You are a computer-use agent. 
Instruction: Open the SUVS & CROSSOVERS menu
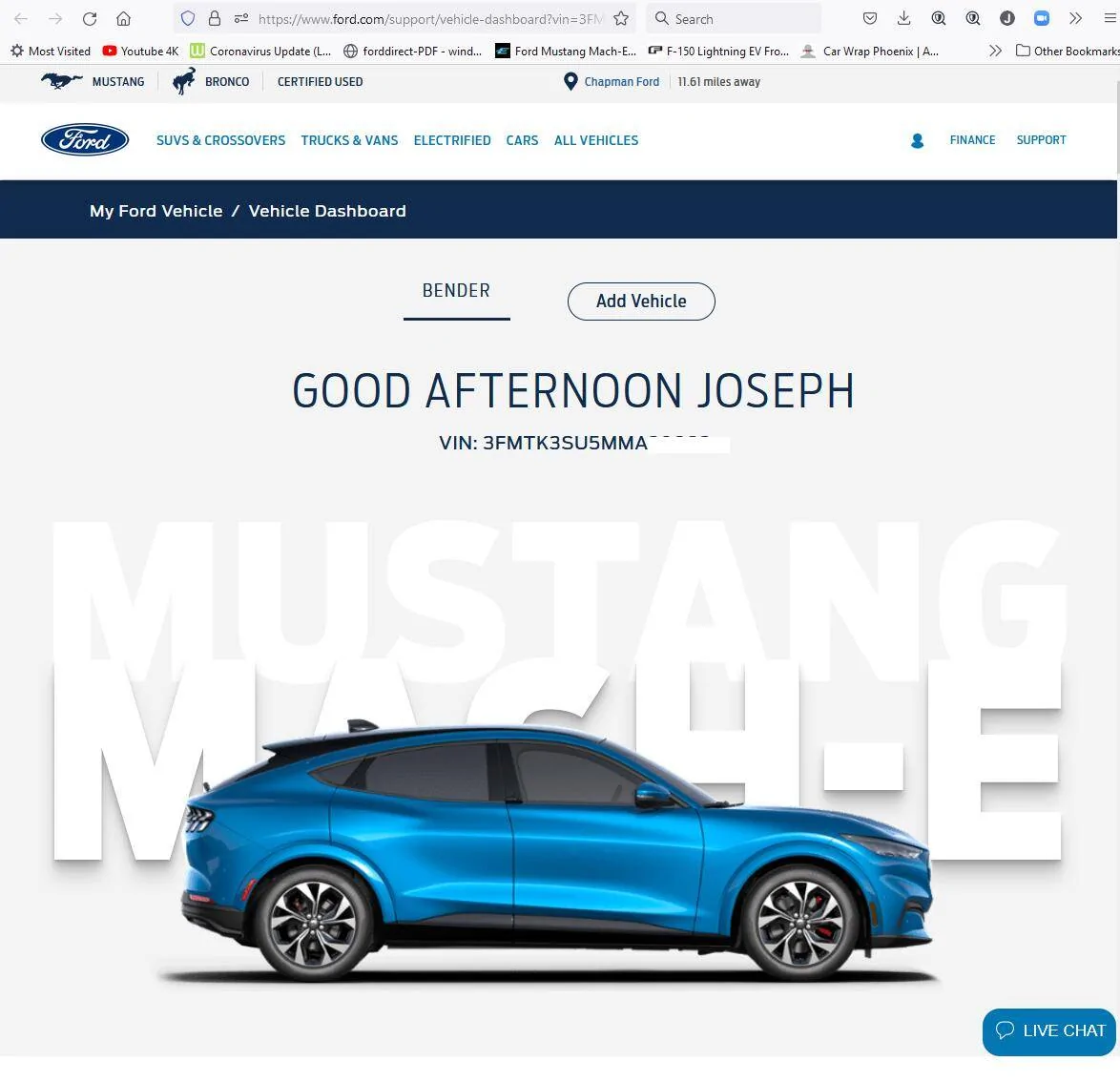(220, 140)
